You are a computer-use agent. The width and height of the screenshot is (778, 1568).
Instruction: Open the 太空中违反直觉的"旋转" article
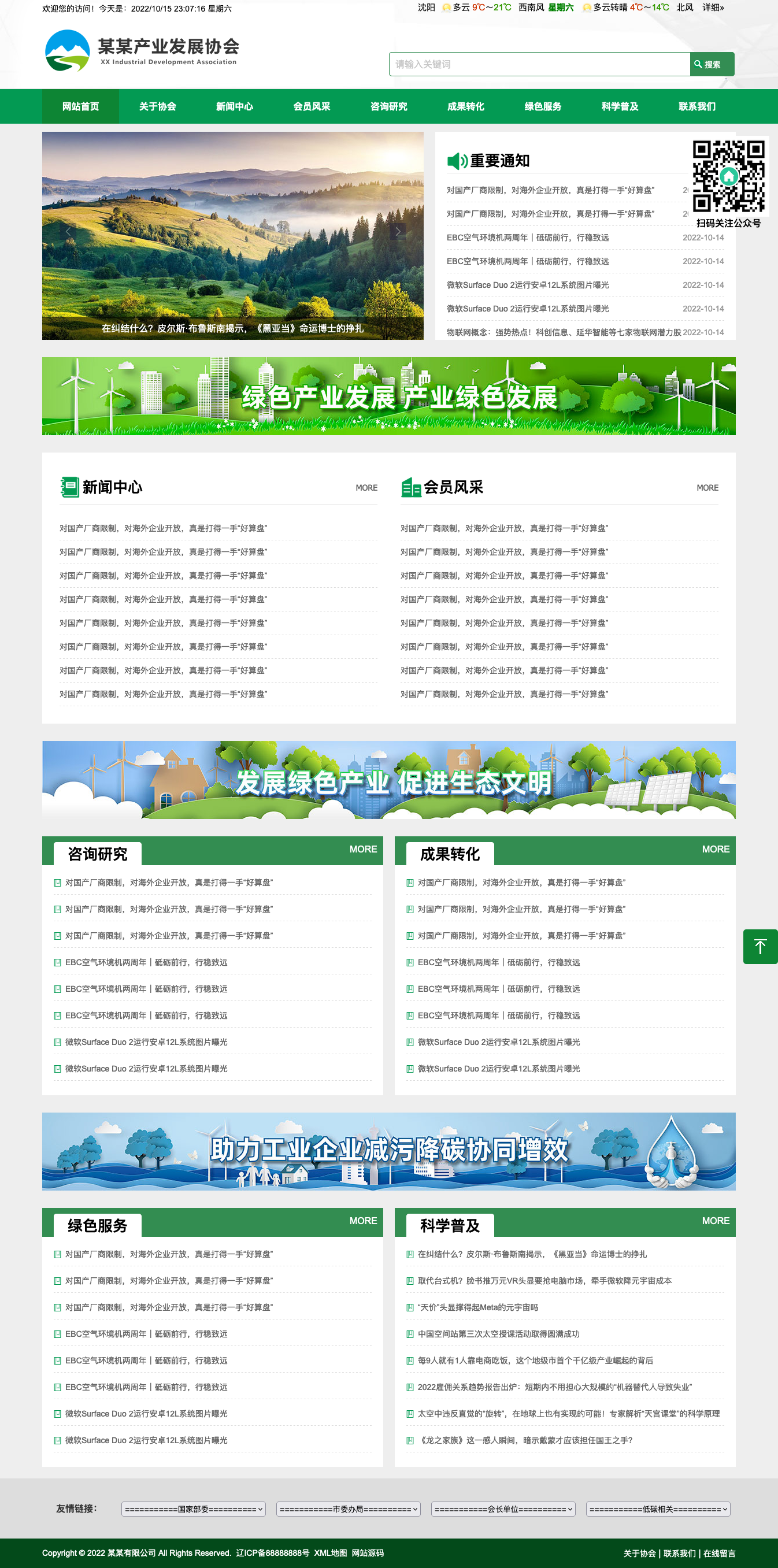569,1413
